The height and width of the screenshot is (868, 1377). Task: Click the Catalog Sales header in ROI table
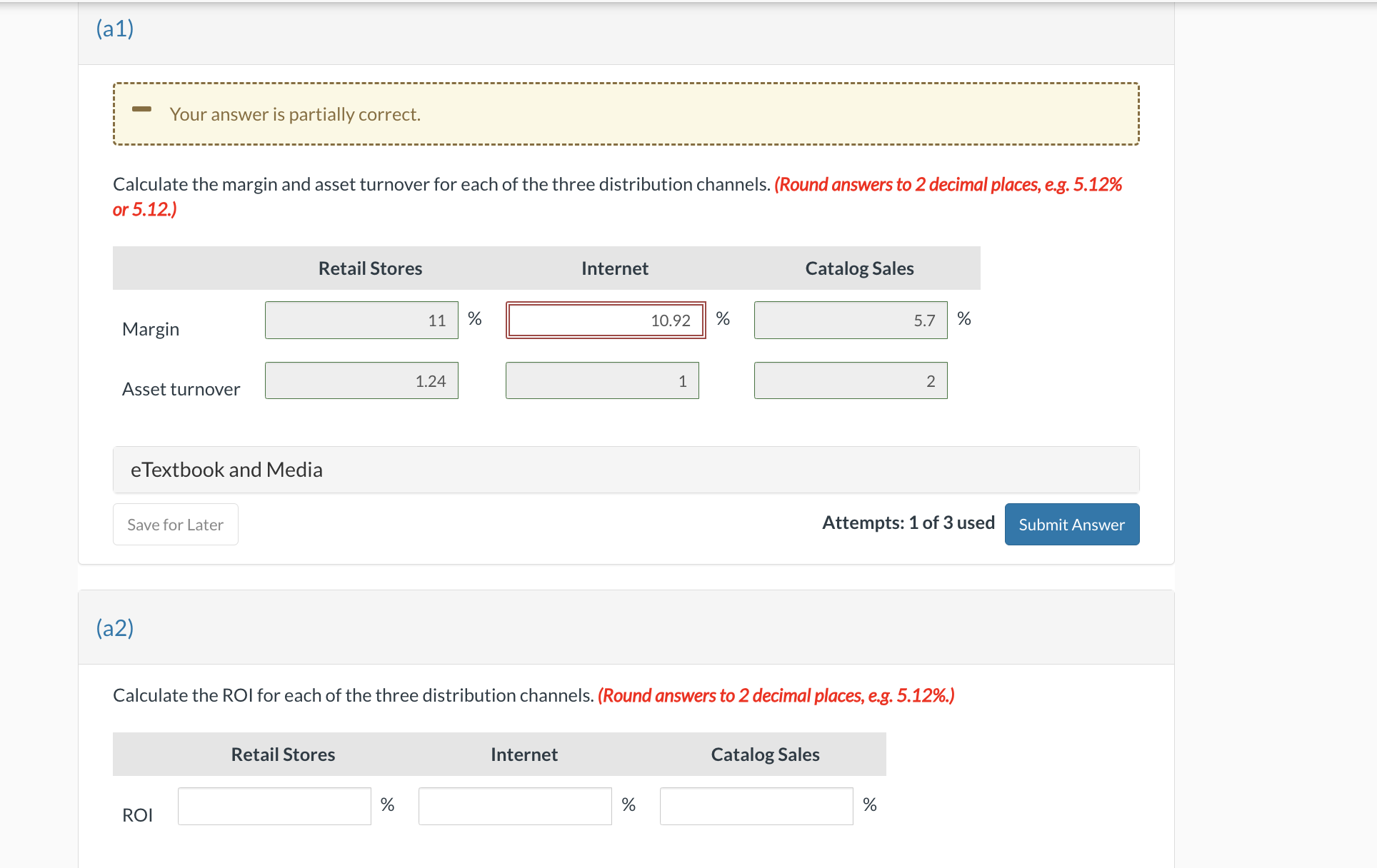(x=765, y=755)
